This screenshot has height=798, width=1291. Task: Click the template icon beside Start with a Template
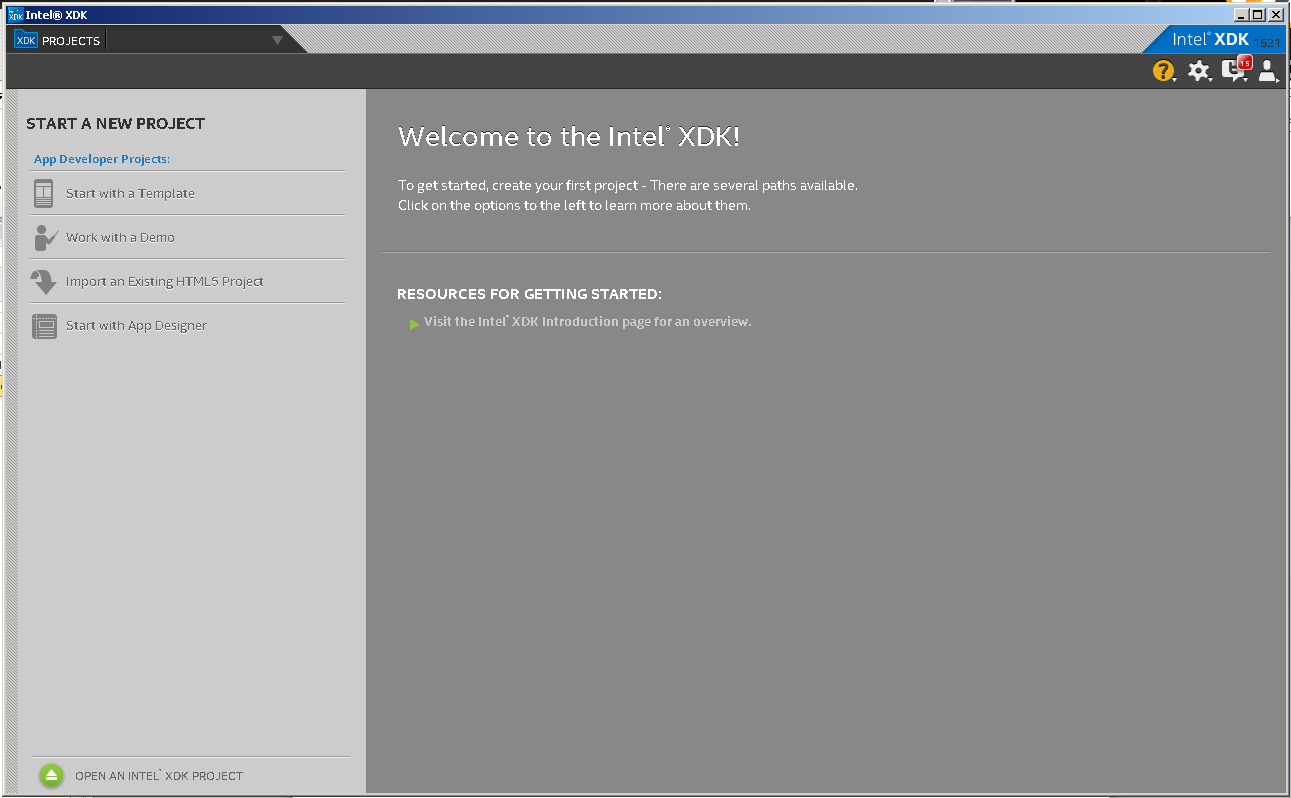[x=43, y=193]
